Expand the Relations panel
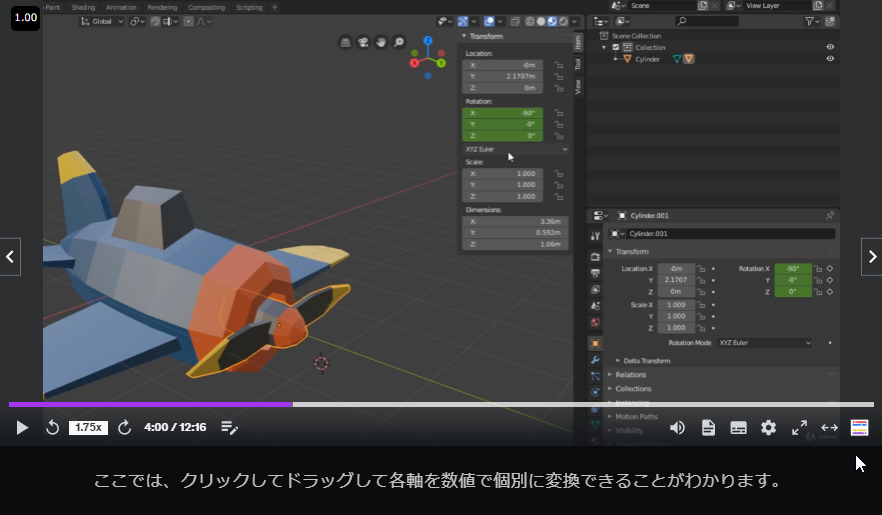 [630, 375]
